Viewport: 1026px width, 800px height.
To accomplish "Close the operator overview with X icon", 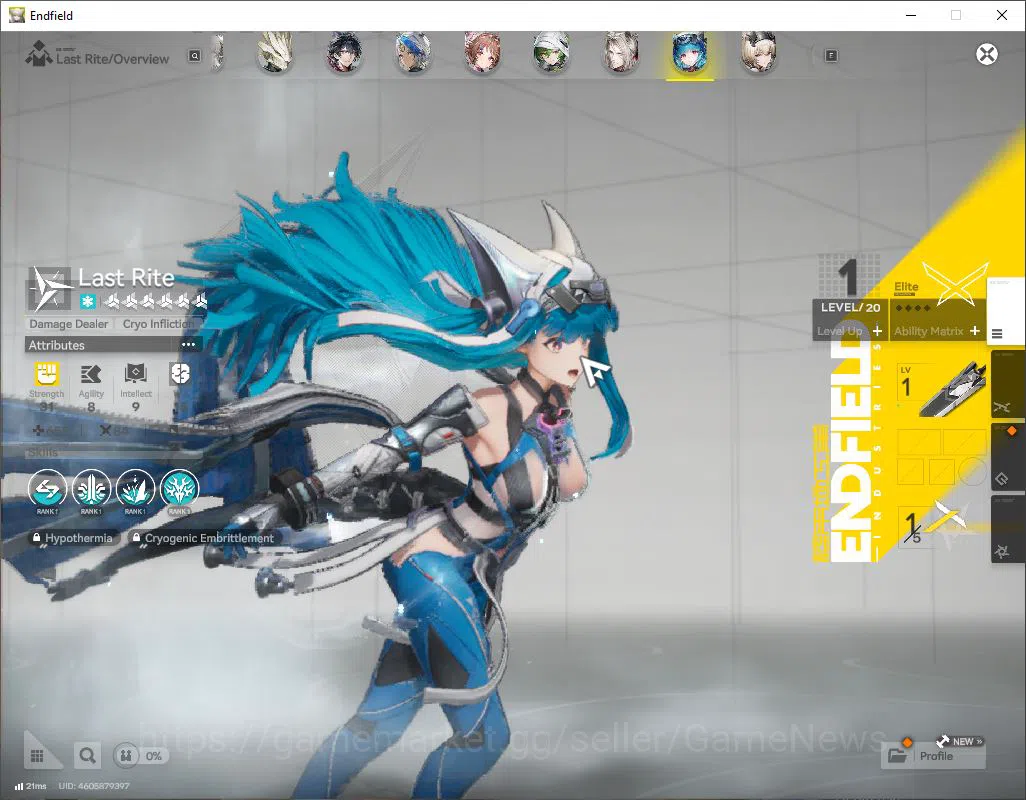I will coord(987,54).
